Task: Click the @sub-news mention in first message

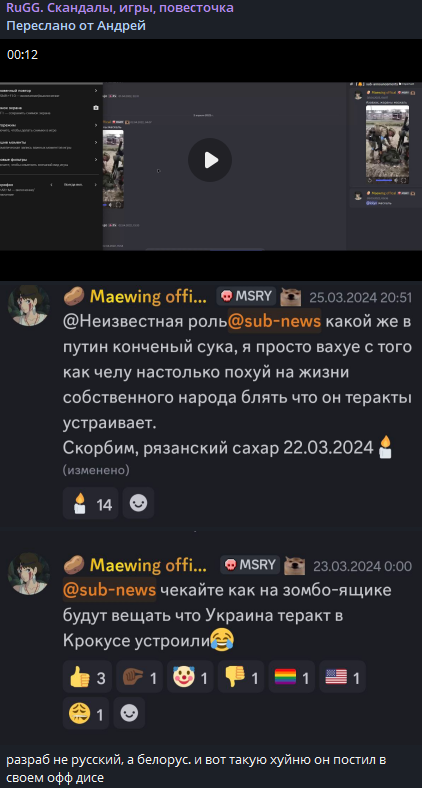Action: (x=274, y=322)
